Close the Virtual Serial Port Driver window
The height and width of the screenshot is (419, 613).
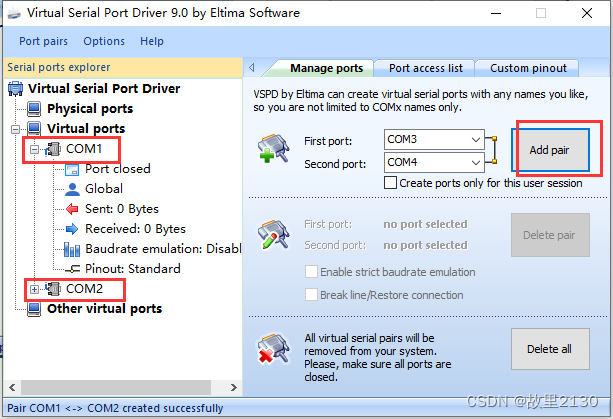click(587, 13)
